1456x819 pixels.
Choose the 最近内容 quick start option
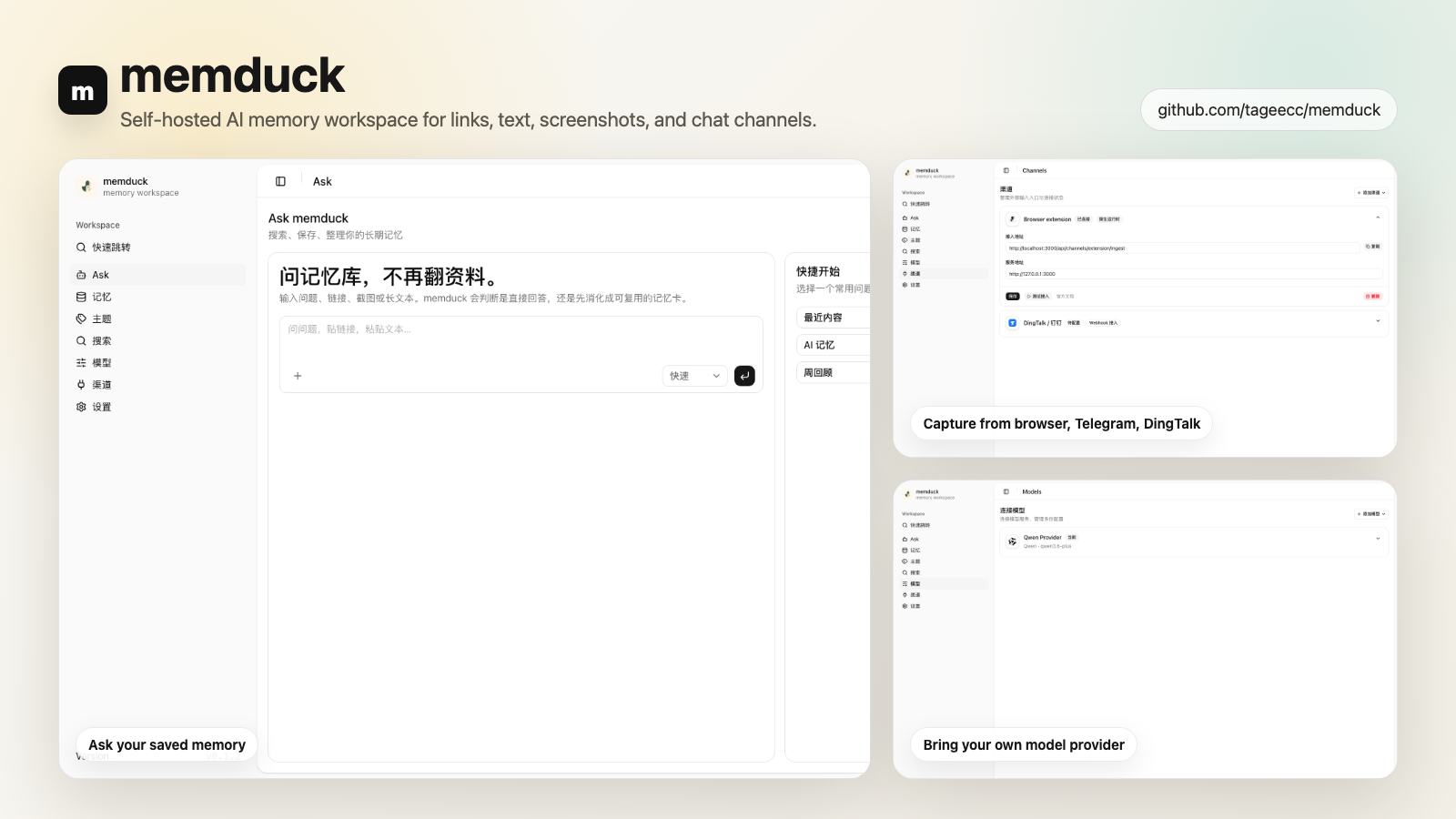834,318
